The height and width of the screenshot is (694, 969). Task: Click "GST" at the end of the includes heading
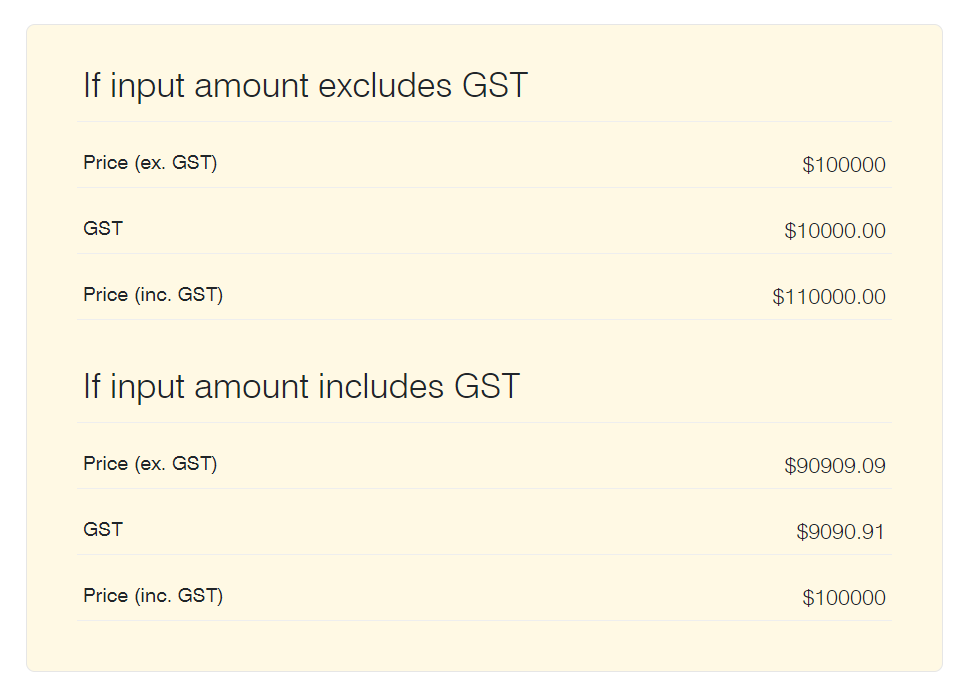487,386
